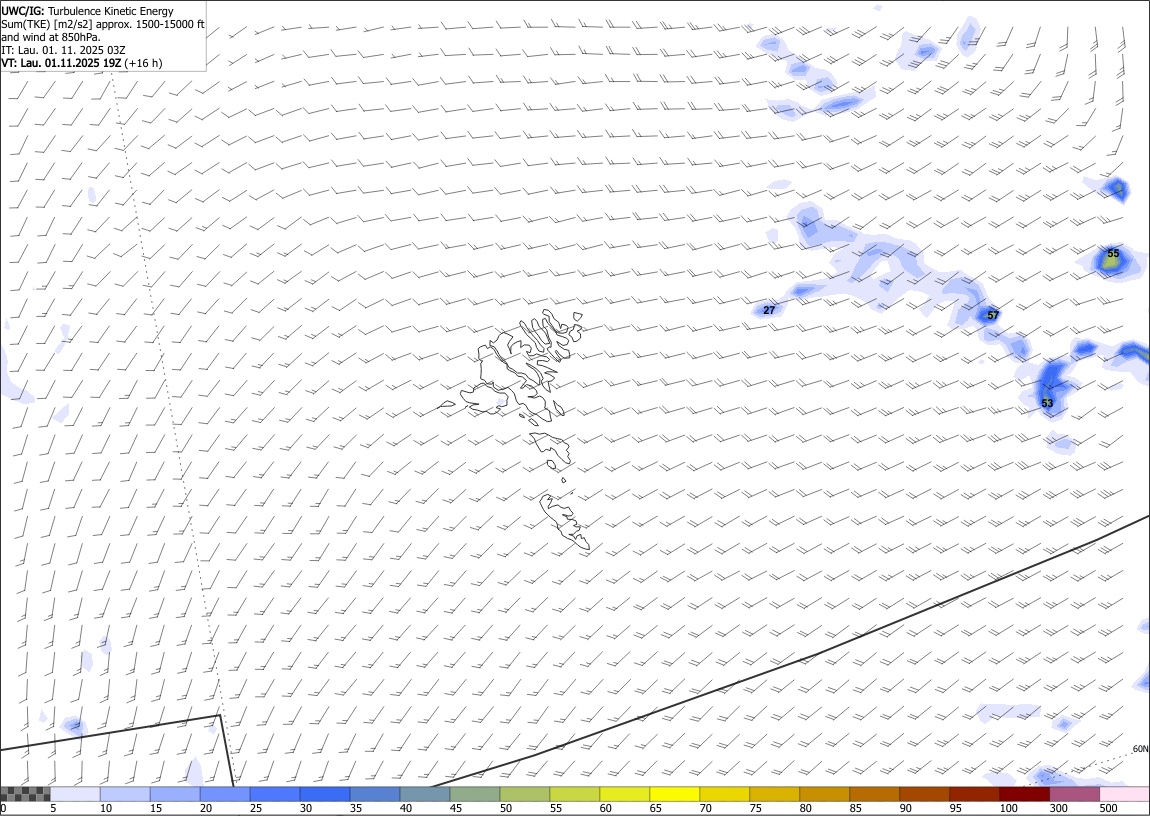
Task: Click the TKE value label "53"
Action: click(1047, 403)
